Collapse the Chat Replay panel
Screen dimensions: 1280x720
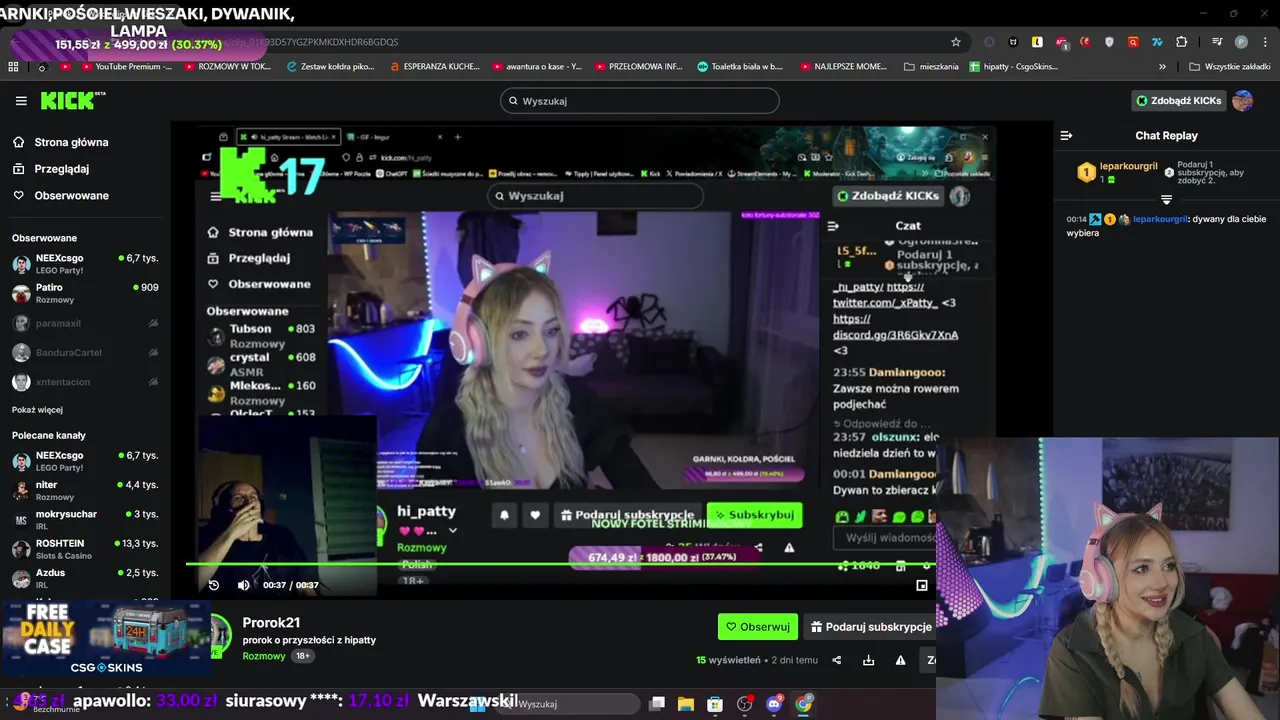tap(1066, 135)
